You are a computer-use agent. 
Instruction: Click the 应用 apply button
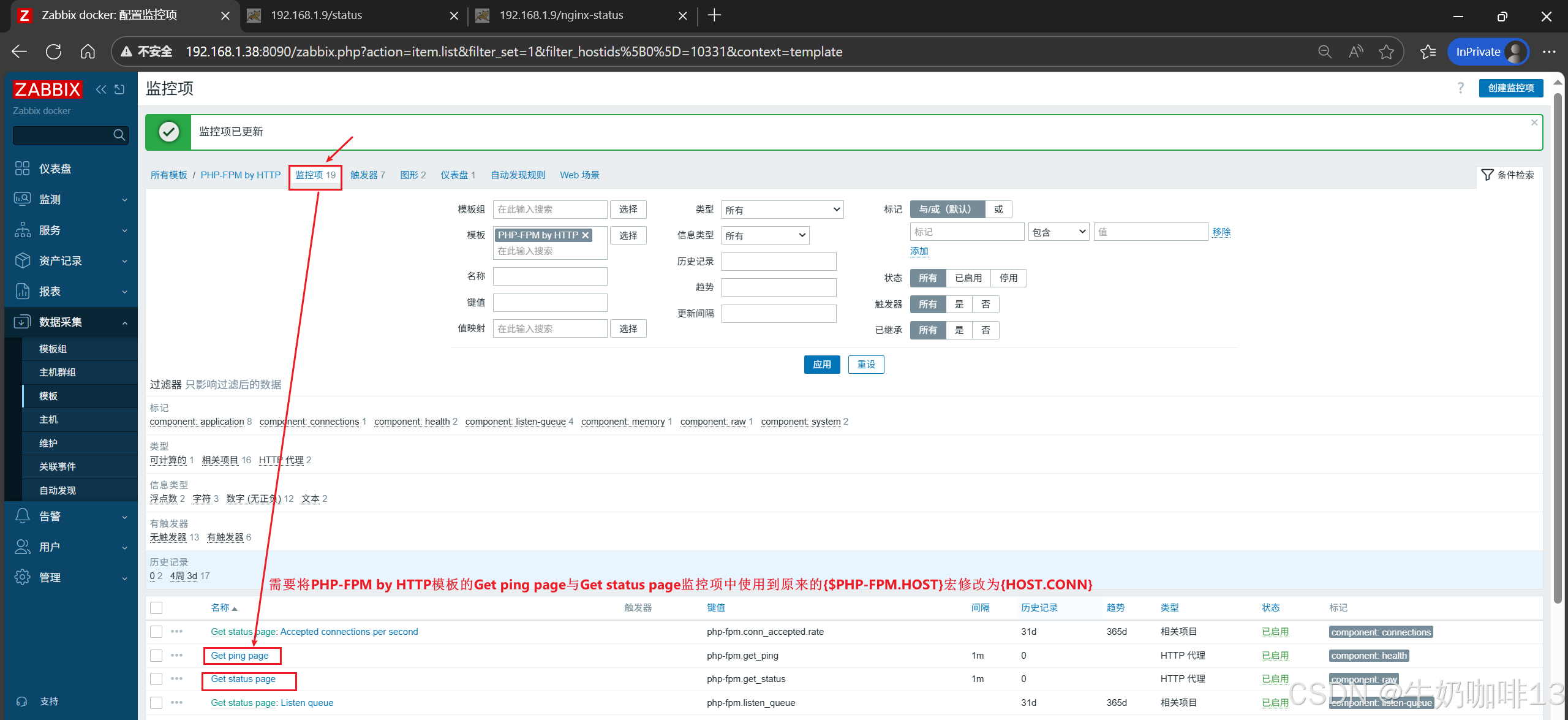[821, 365]
